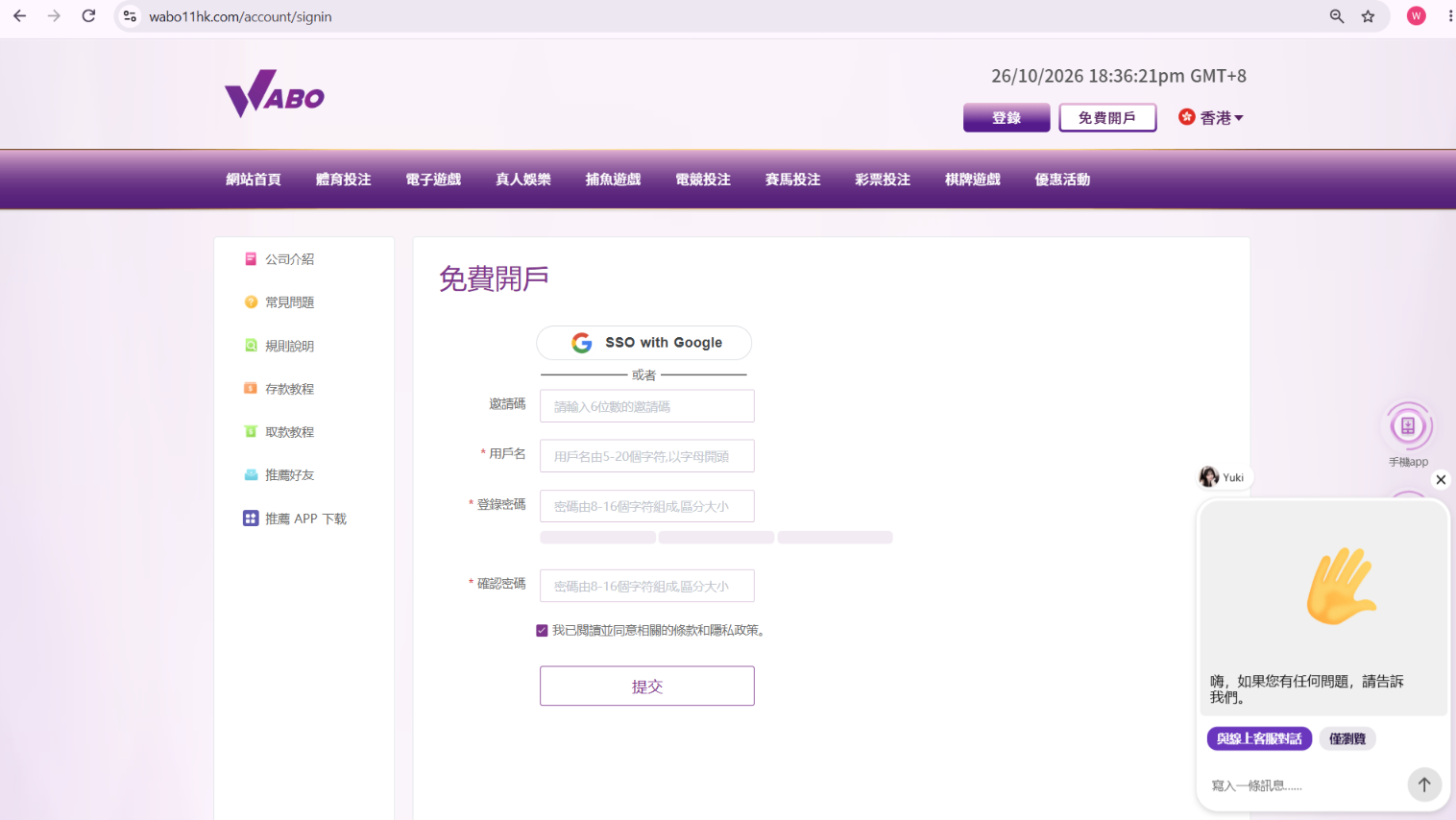Click the 規則說明 sidebar icon
Image resolution: width=1456 pixels, height=820 pixels.
pyautogui.click(x=251, y=346)
